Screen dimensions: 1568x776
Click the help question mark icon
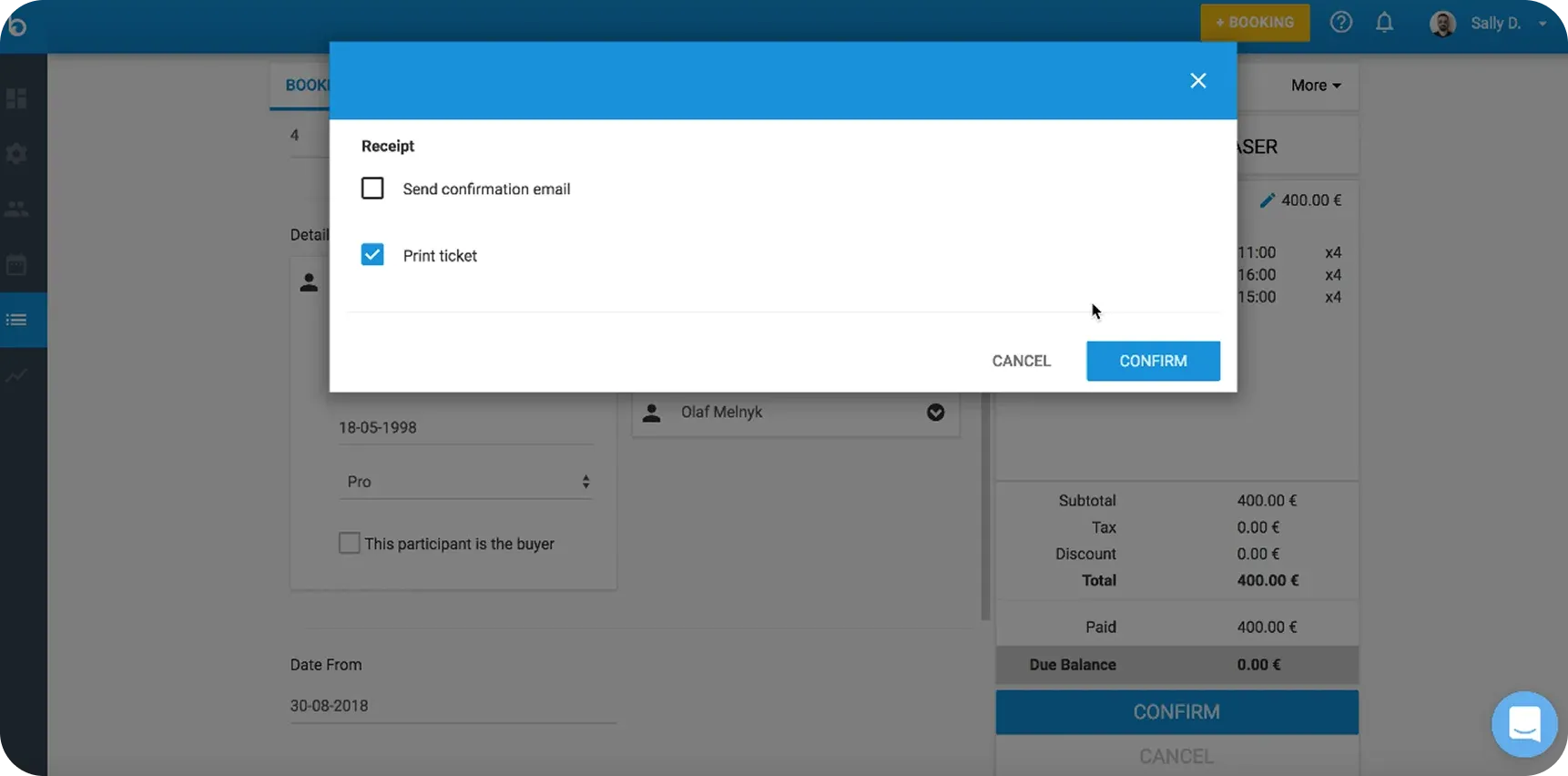[x=1340, y=23]
